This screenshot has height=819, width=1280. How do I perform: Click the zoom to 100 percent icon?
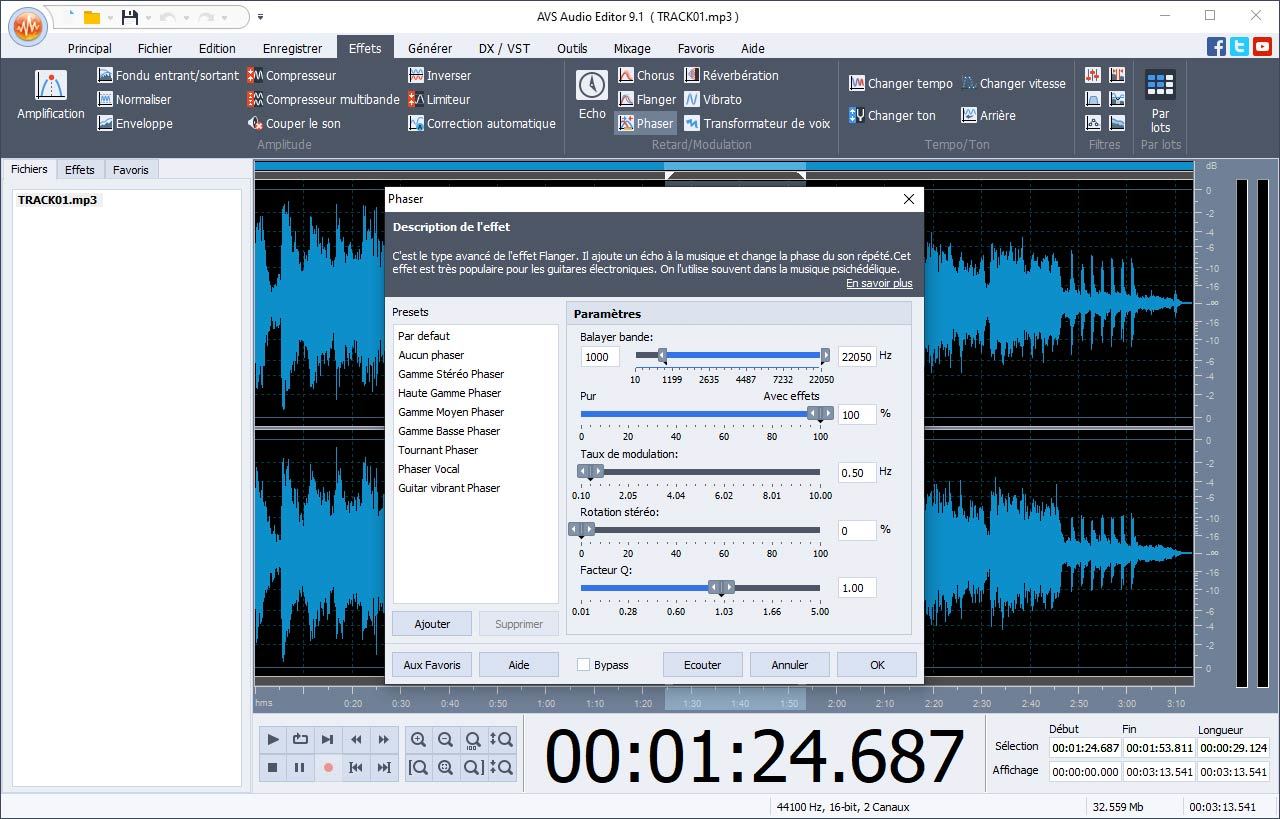(472, 740)
